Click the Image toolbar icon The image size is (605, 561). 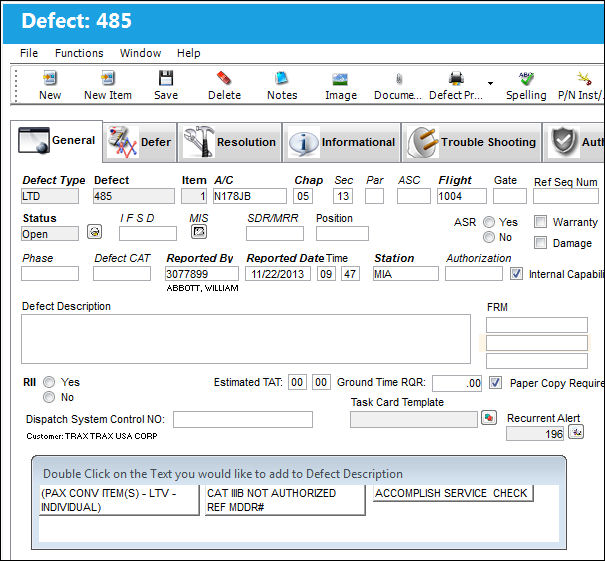340,79
